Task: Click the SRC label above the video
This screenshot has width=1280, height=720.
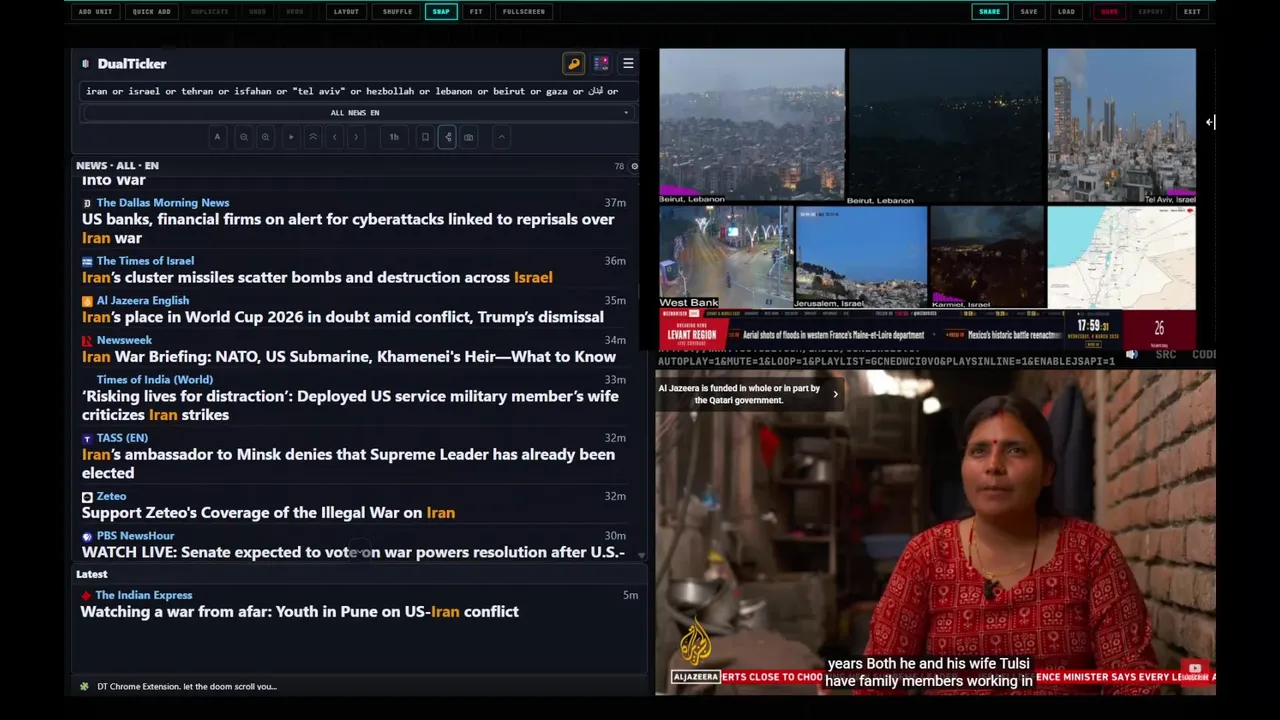Action: [1165, 355]
